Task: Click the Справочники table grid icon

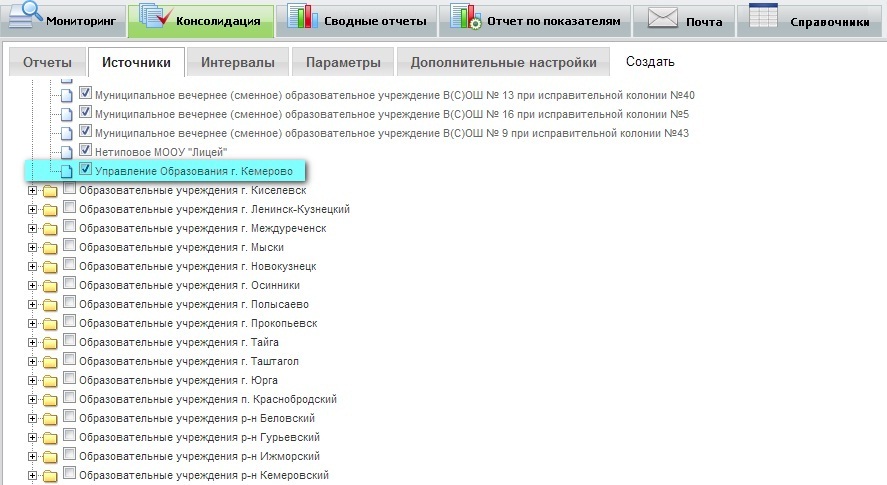Action: pyautogui.click(x=763, y=15)
